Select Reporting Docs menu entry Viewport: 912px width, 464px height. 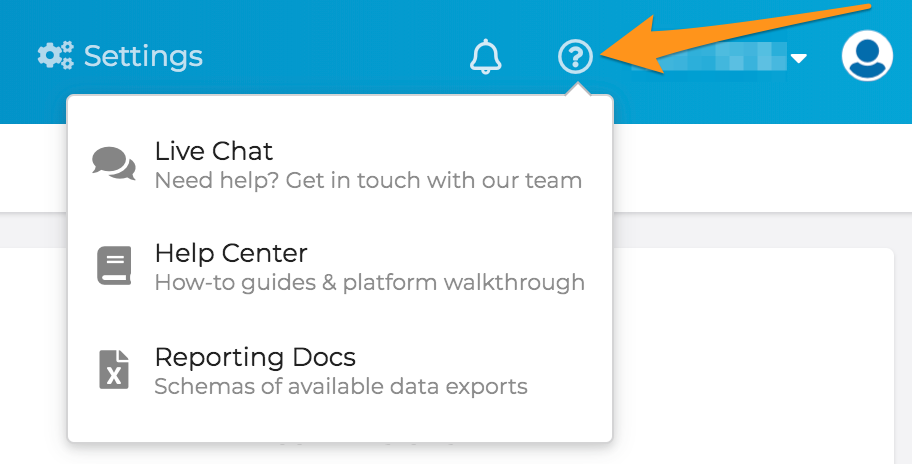pos(340,370)
